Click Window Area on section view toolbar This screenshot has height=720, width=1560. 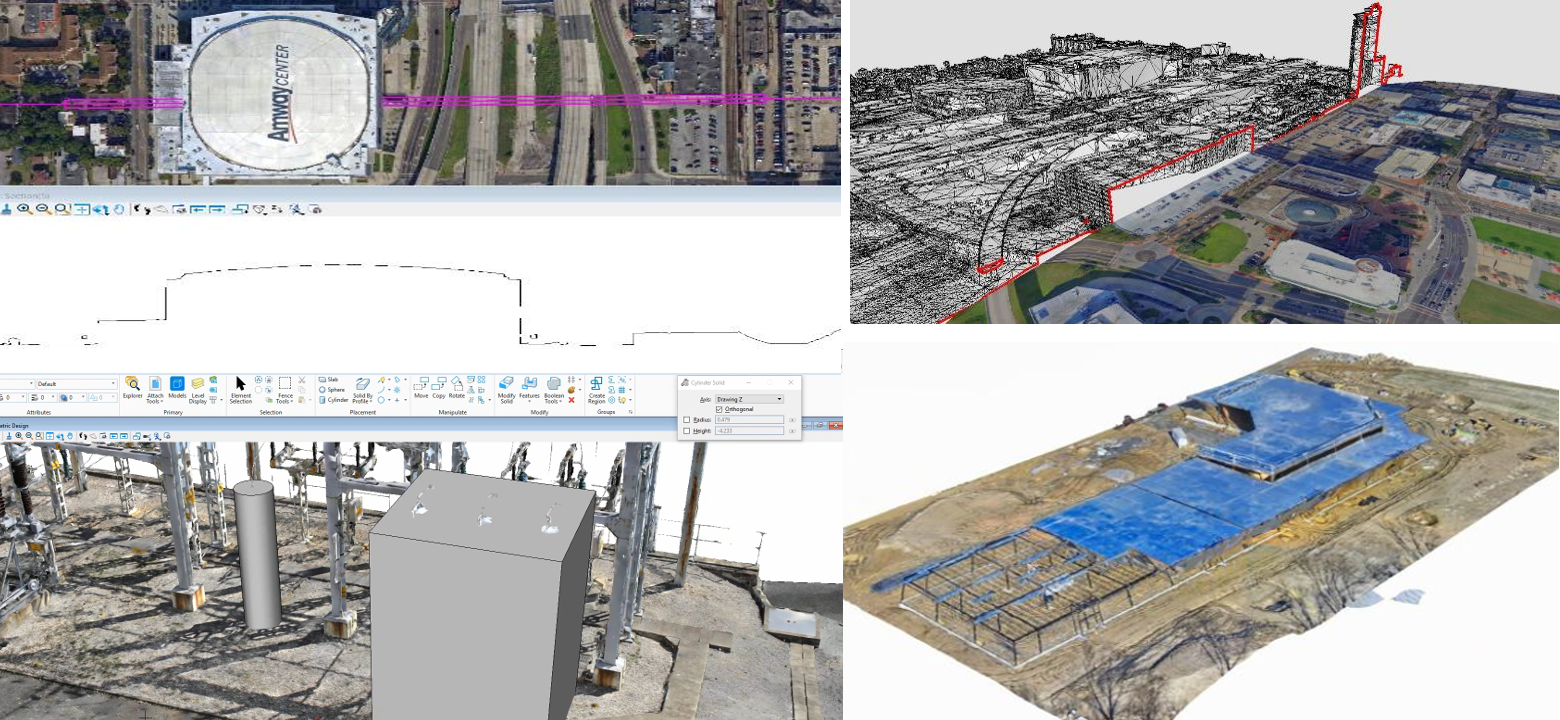[62, 209]
